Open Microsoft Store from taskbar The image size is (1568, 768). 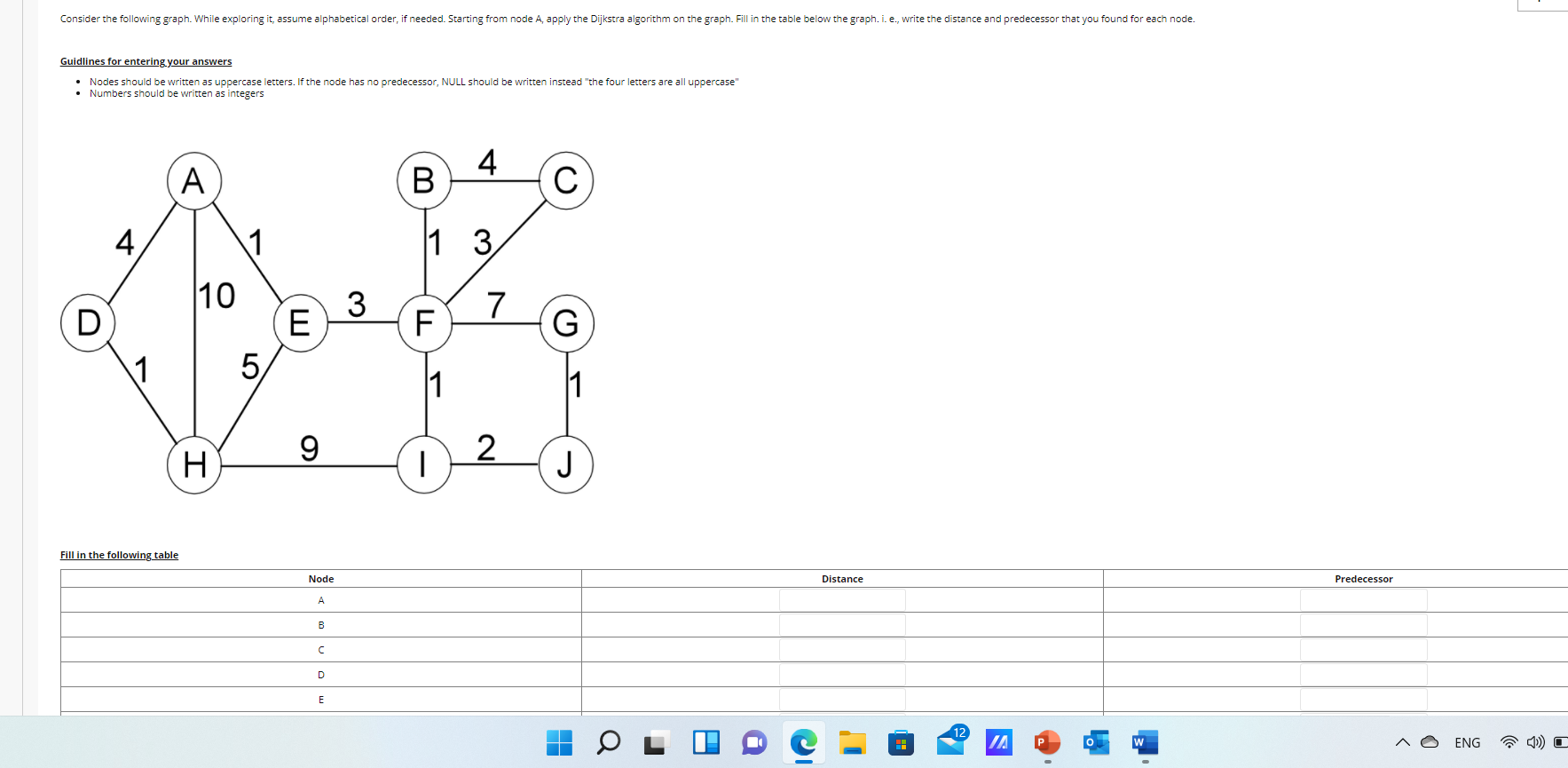[901, 742]
